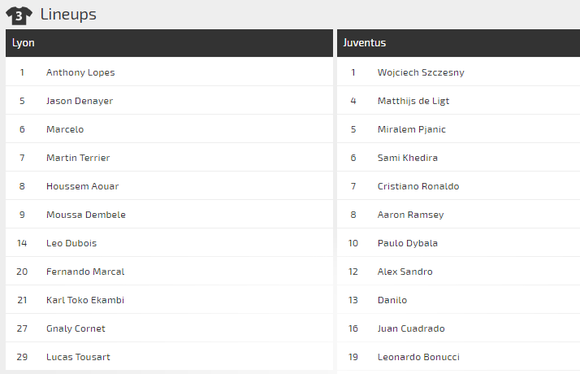Click the jersey icon beside Lineups
The height and width of the screenshot is (374, 580).
tap(19, 16)
